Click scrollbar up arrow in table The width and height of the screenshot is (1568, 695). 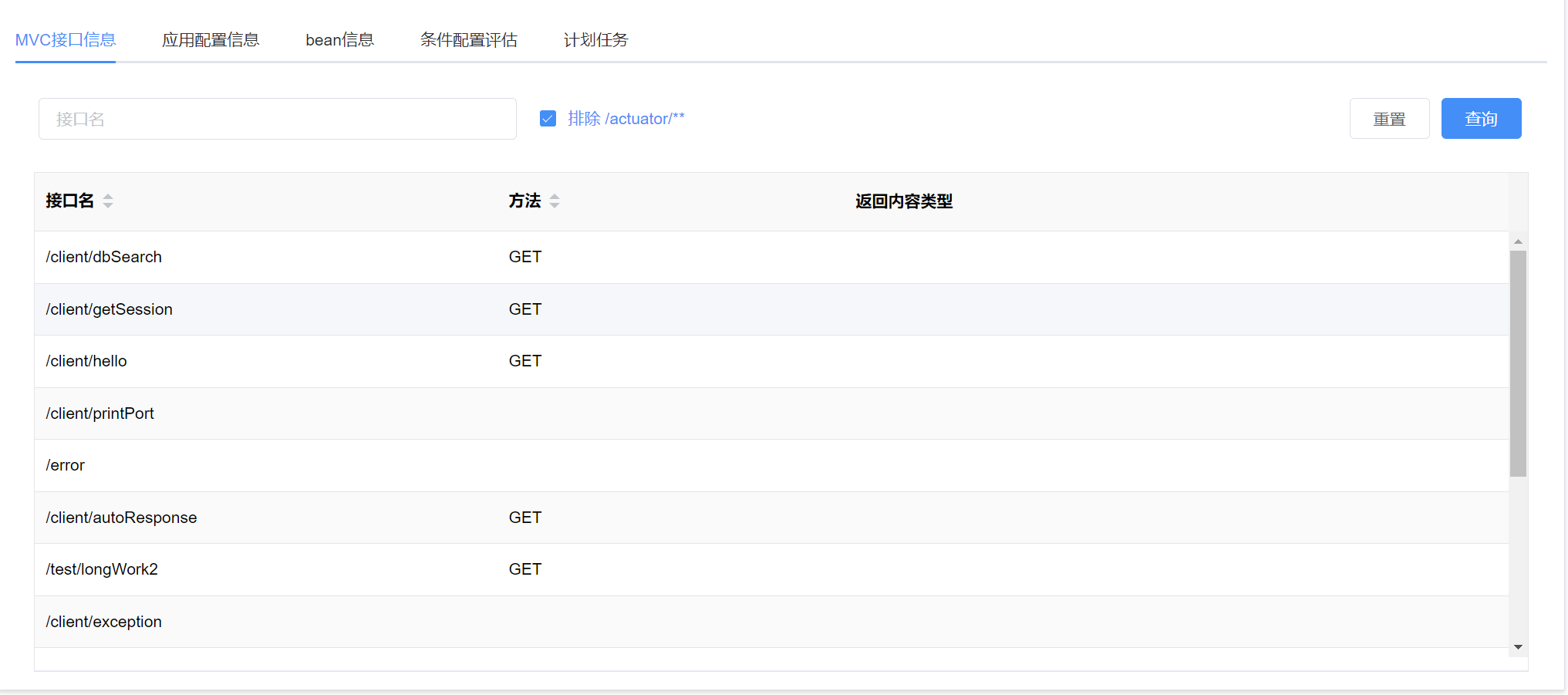[x=1518, y=241]
